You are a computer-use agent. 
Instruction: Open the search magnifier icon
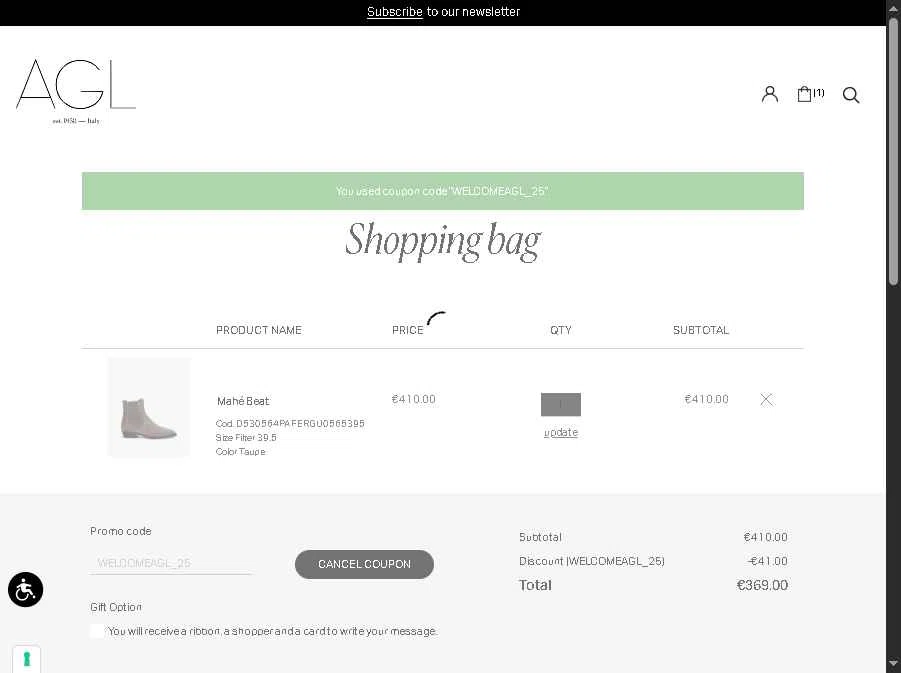click(850, 95)
